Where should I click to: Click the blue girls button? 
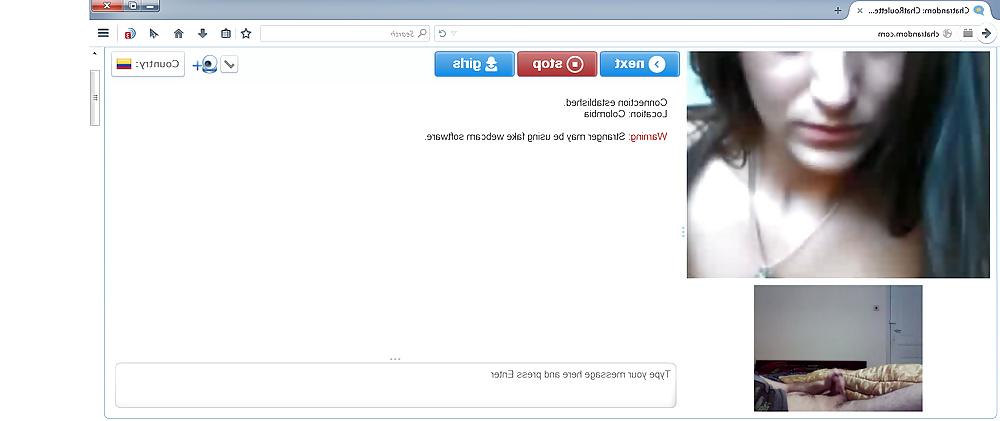pyautogui.click(x=474, y=64)
